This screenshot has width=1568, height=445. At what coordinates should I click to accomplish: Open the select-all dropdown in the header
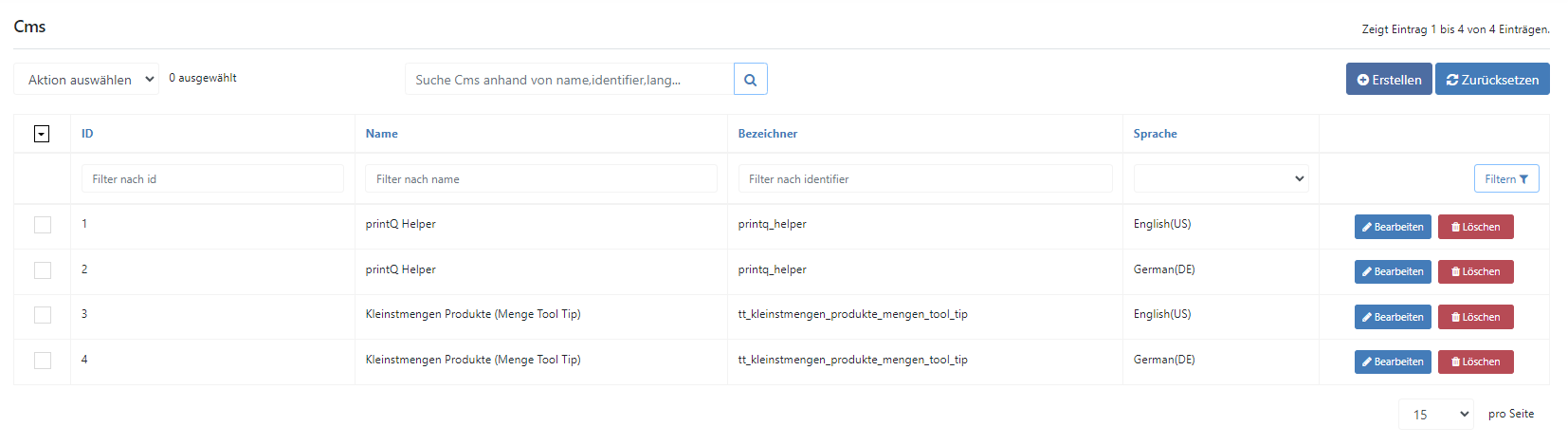point(42,134)
